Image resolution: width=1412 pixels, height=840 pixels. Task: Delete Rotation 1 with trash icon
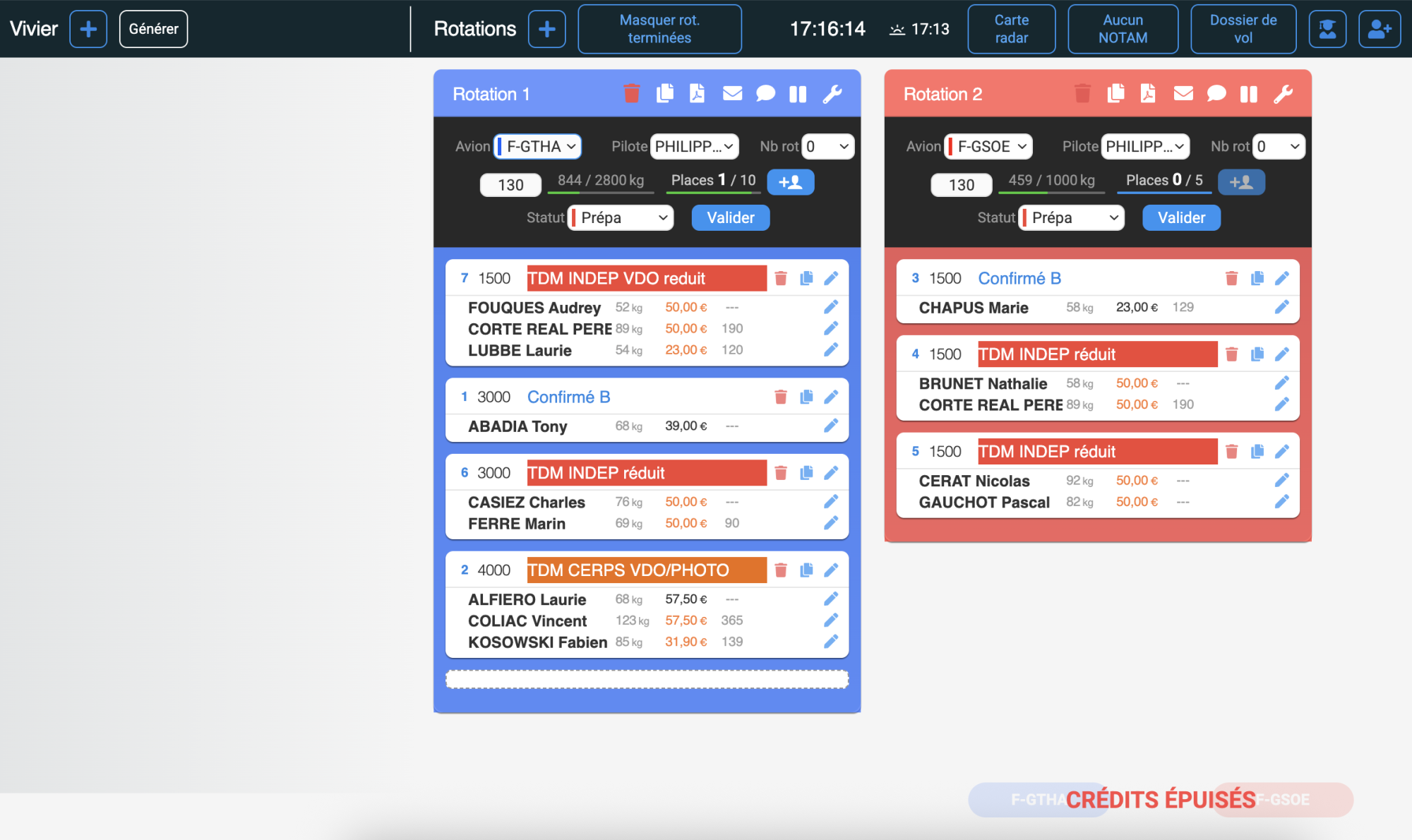pos(631,94)
